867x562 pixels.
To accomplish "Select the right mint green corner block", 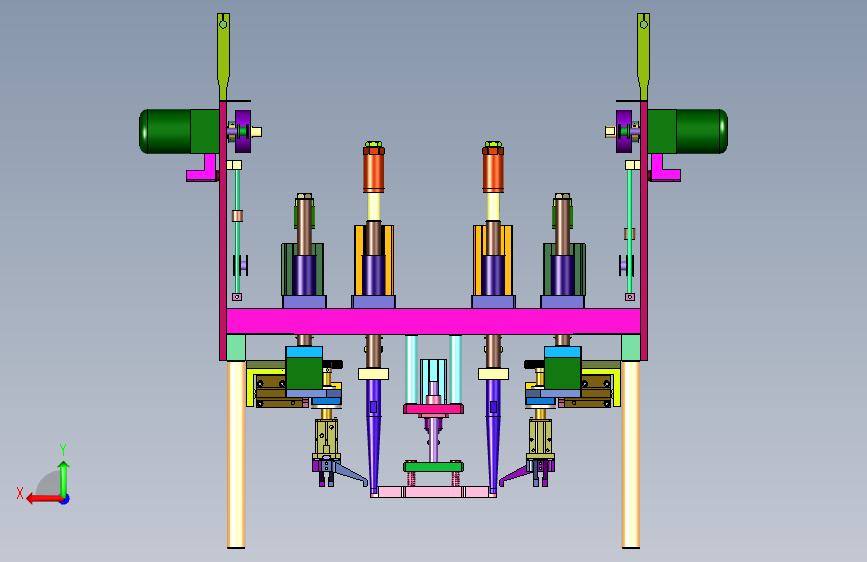I will point(631,347).
